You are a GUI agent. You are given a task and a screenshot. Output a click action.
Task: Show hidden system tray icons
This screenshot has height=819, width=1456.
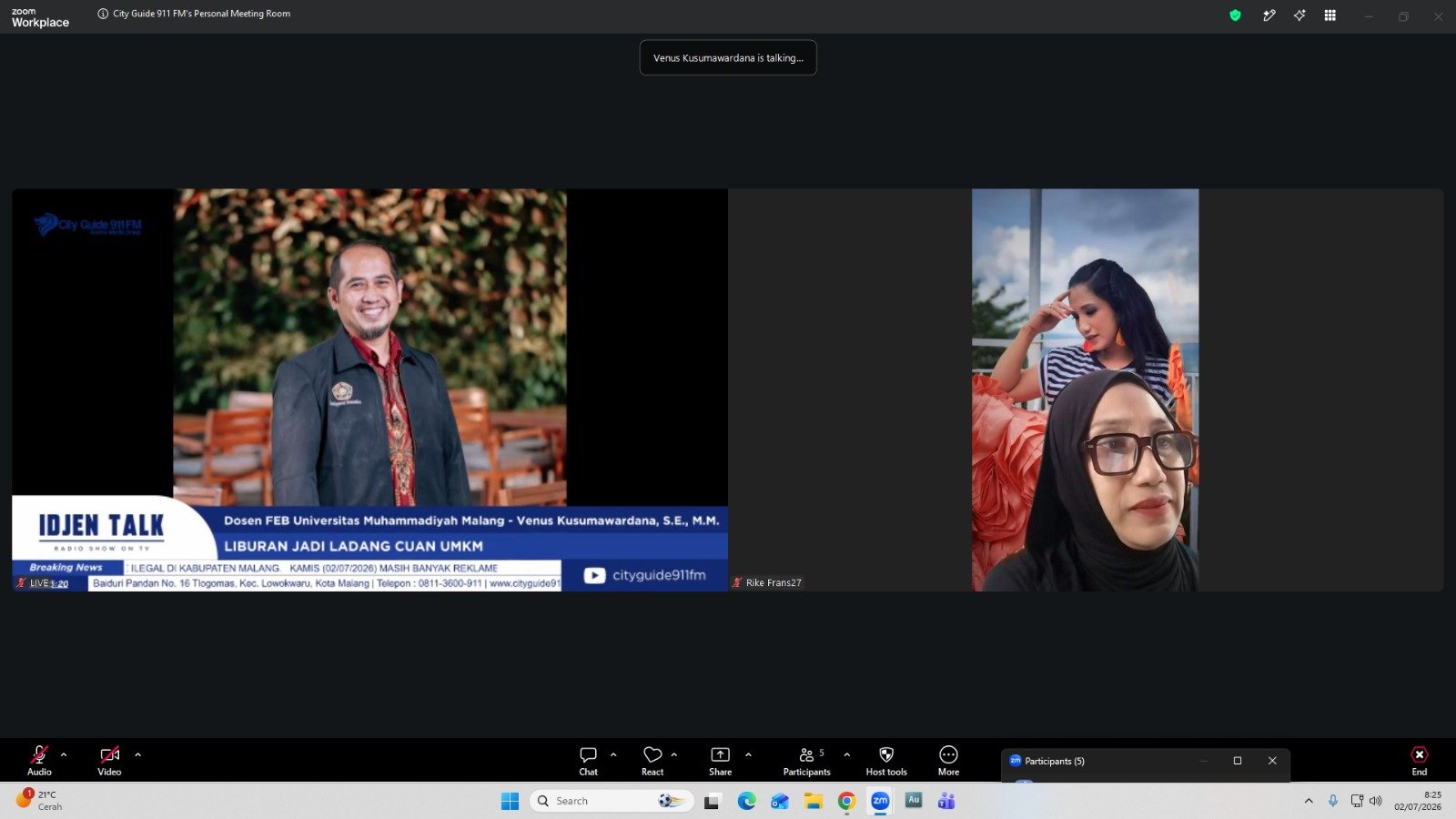(1309, 801)
